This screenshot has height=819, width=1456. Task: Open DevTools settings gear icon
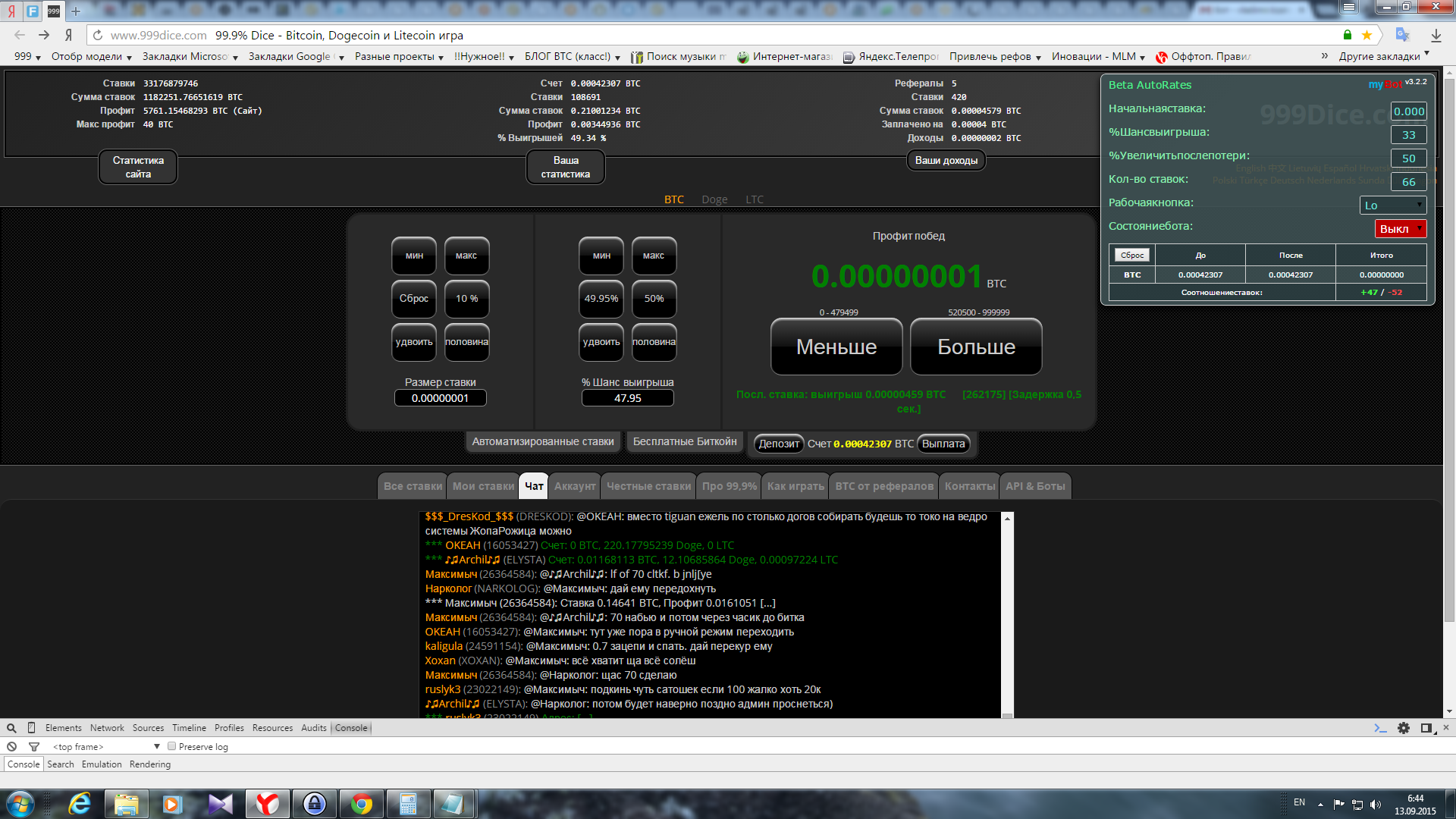(x=1404, y=728)
